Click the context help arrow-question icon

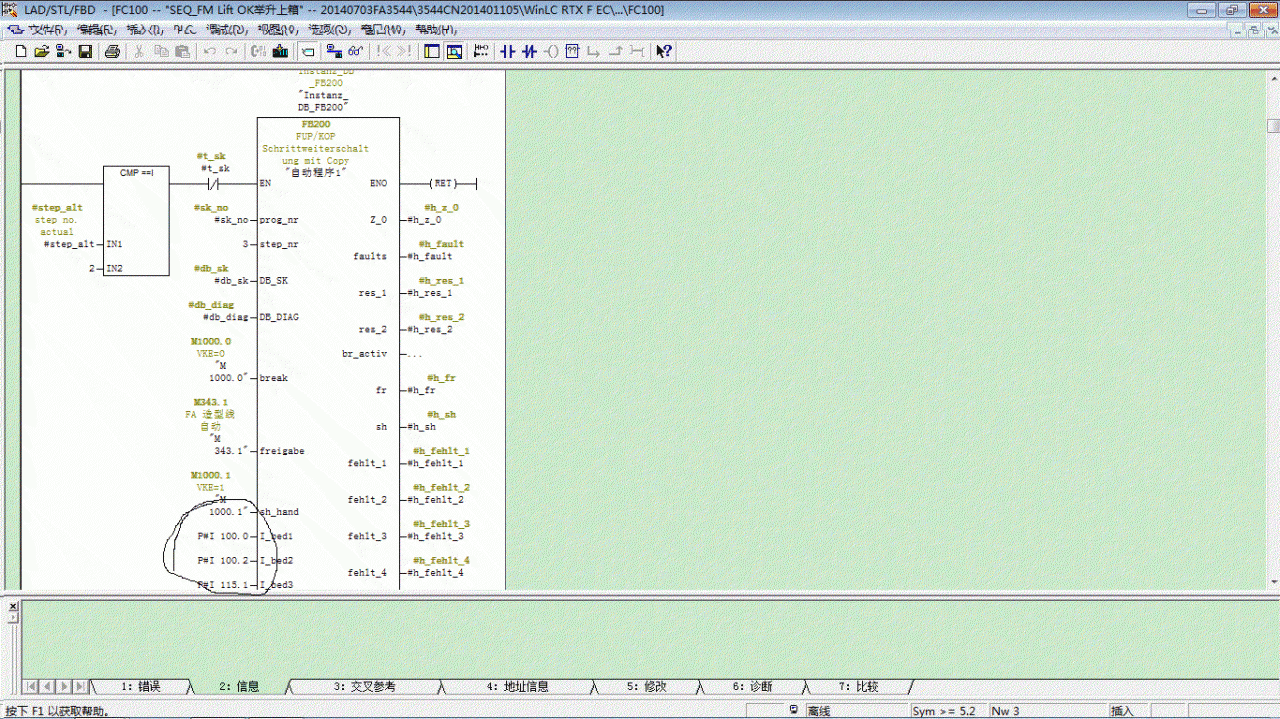pos(664,51)
